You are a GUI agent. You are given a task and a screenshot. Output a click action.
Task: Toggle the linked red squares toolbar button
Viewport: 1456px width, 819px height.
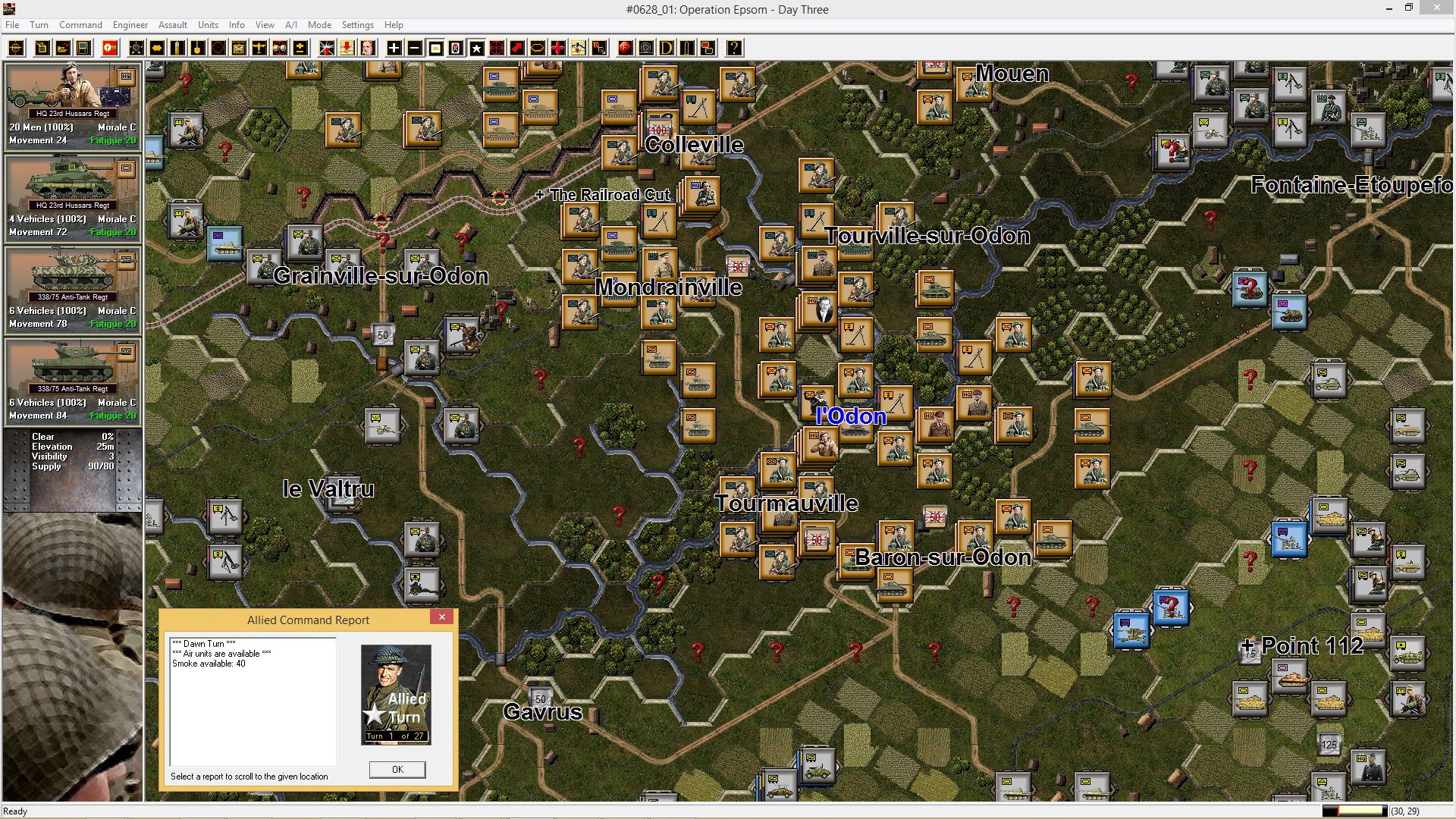(599, 48)
